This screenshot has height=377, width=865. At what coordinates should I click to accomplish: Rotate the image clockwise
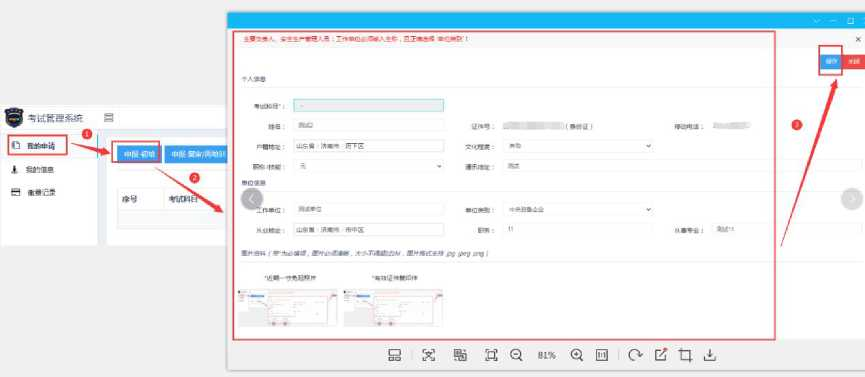(636, 355)
